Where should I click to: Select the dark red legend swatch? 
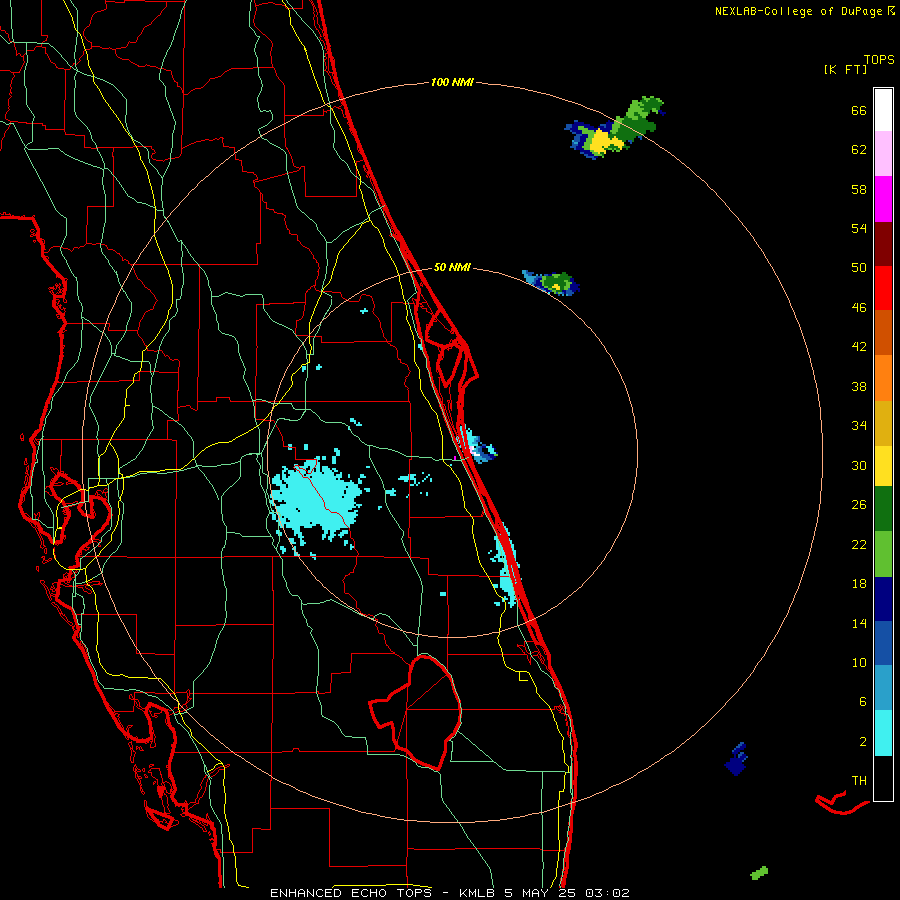click(883, 243)
